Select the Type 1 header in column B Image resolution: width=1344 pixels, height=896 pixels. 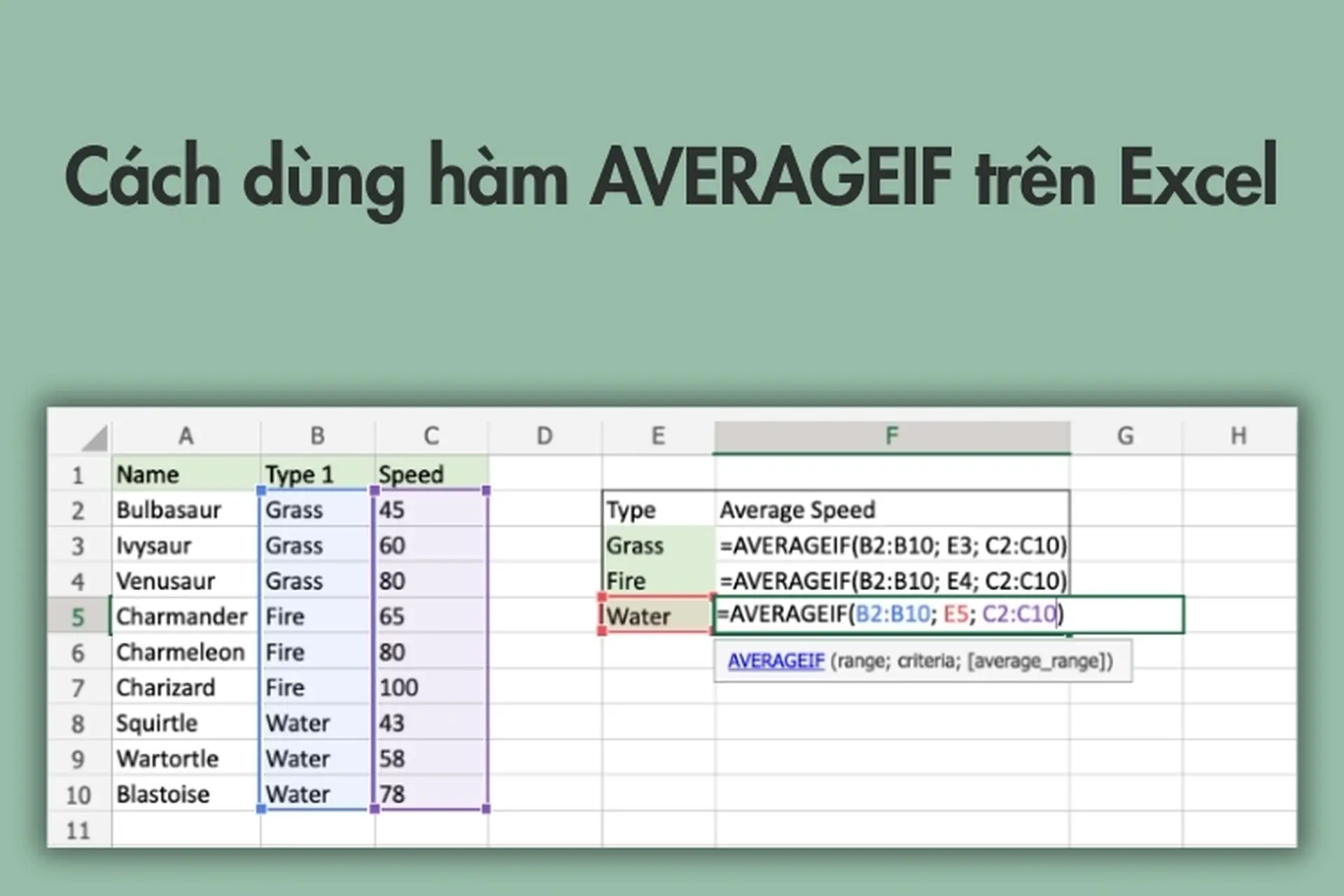316,474
